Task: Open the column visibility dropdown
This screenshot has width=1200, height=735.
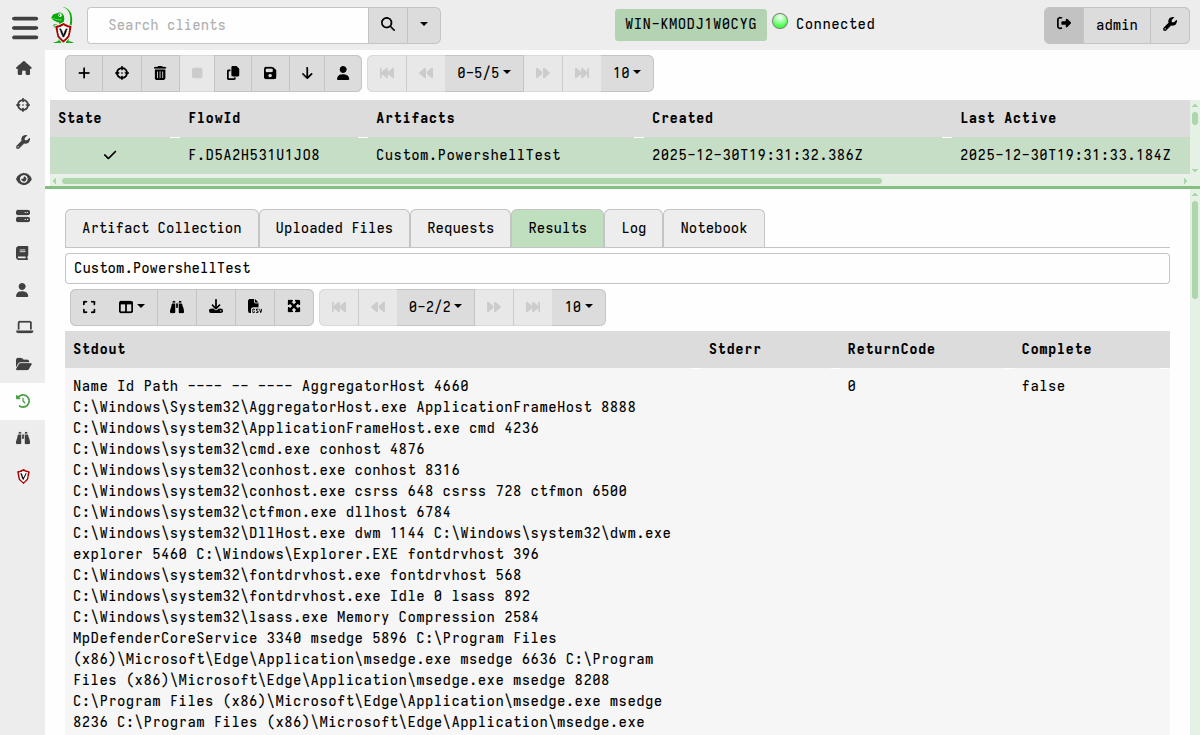Action: pyautogui.click(x=129, y=307)
